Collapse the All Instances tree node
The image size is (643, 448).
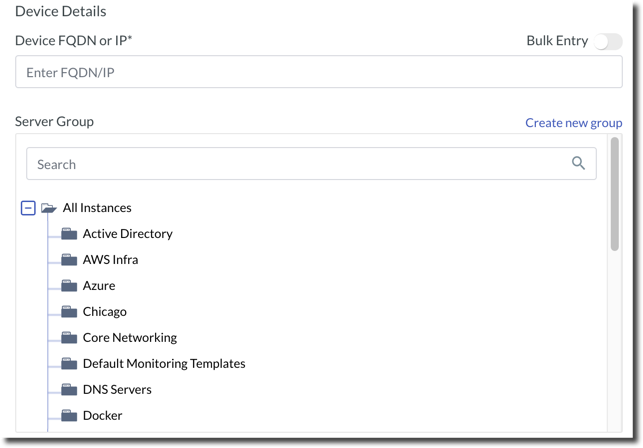[x=28, y=208]
